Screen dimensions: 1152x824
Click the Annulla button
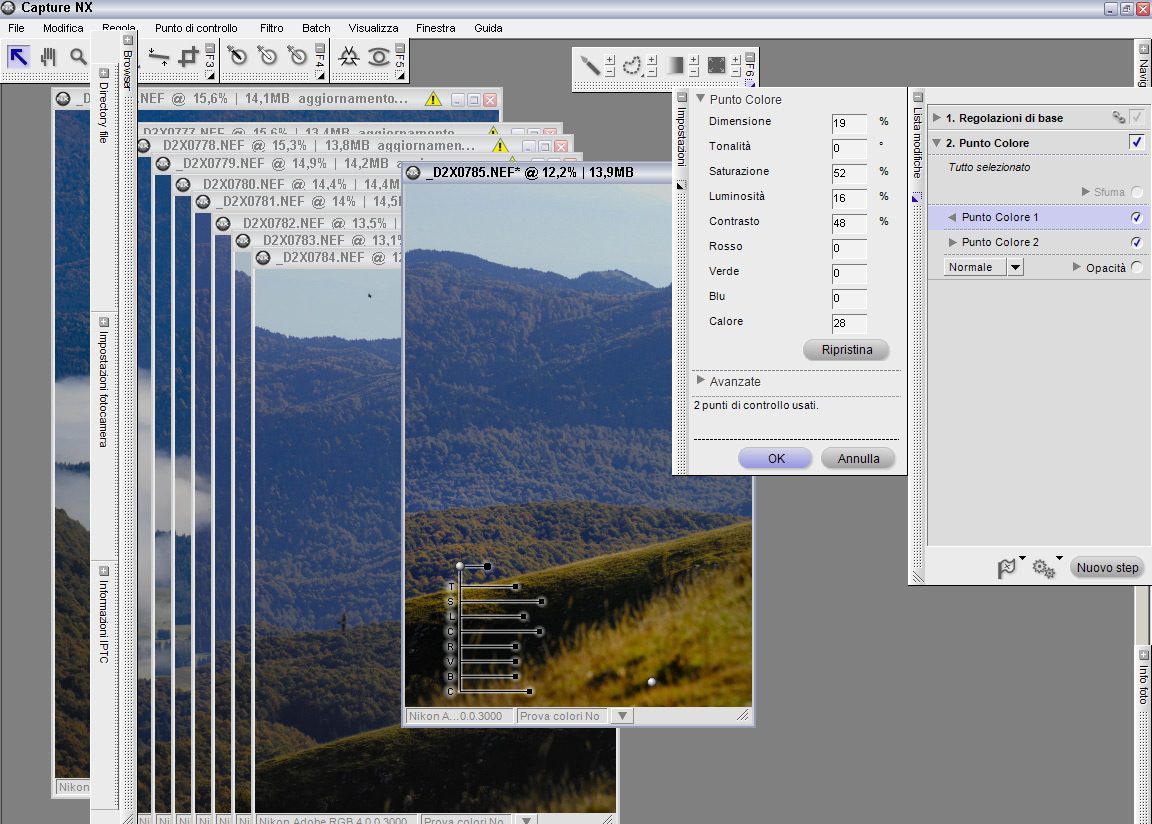pos(858,458)
